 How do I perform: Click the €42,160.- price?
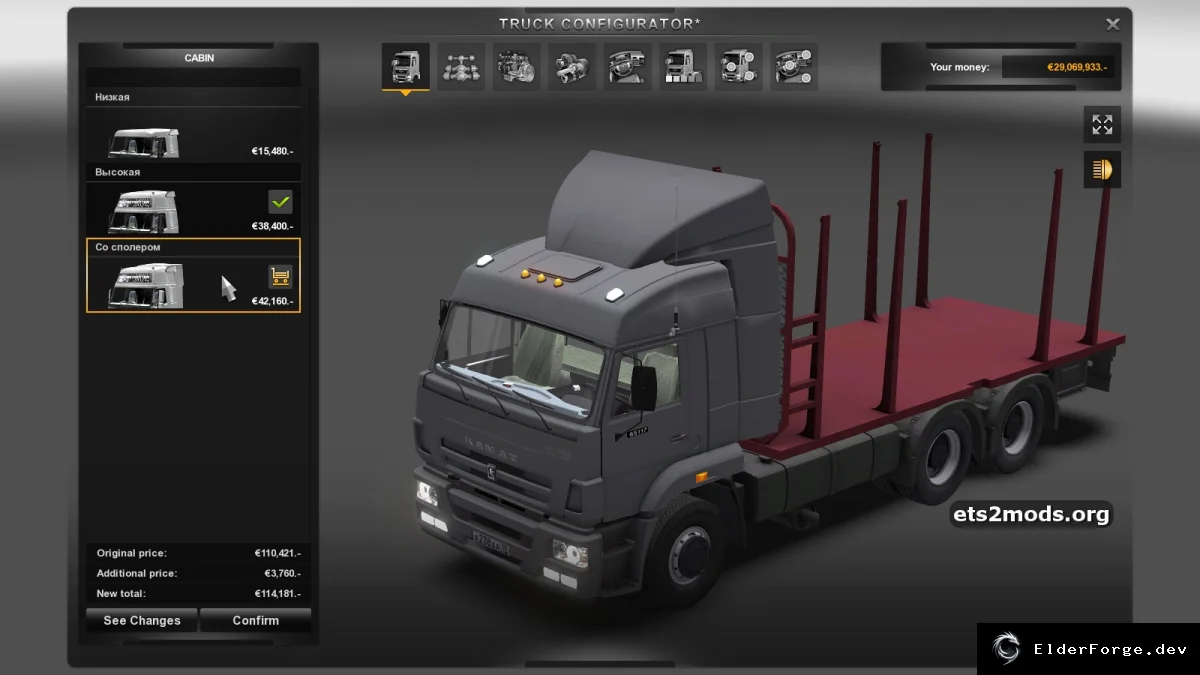(x=272, y=301)
